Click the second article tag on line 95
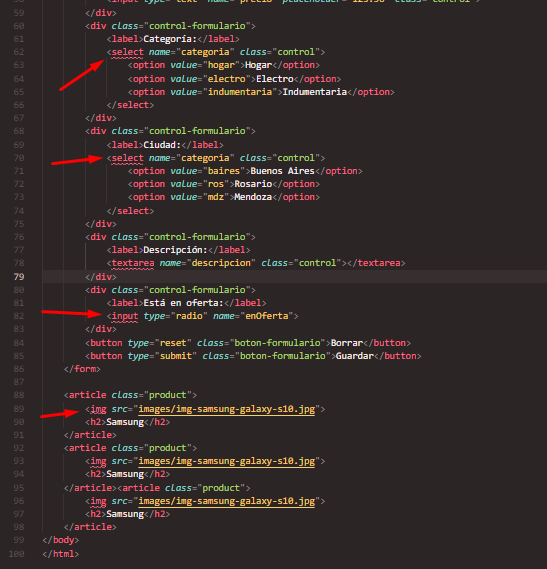Screen dimensions: 547x569 tap(141, 488)
